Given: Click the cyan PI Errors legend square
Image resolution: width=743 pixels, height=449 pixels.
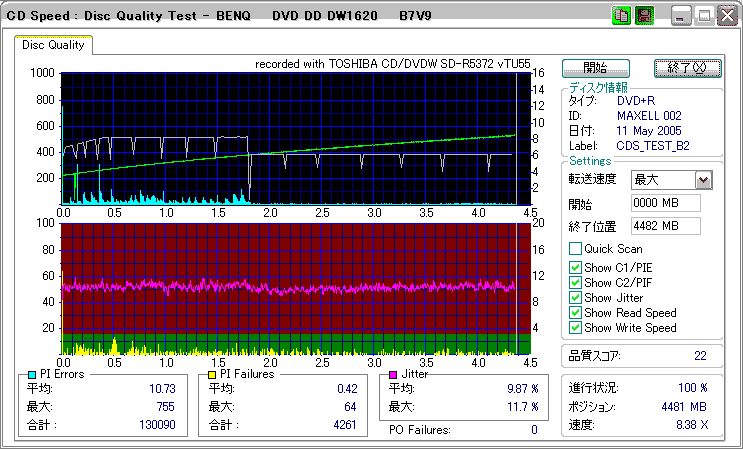Looking at the screenshot, I should [x=32, y=375].
